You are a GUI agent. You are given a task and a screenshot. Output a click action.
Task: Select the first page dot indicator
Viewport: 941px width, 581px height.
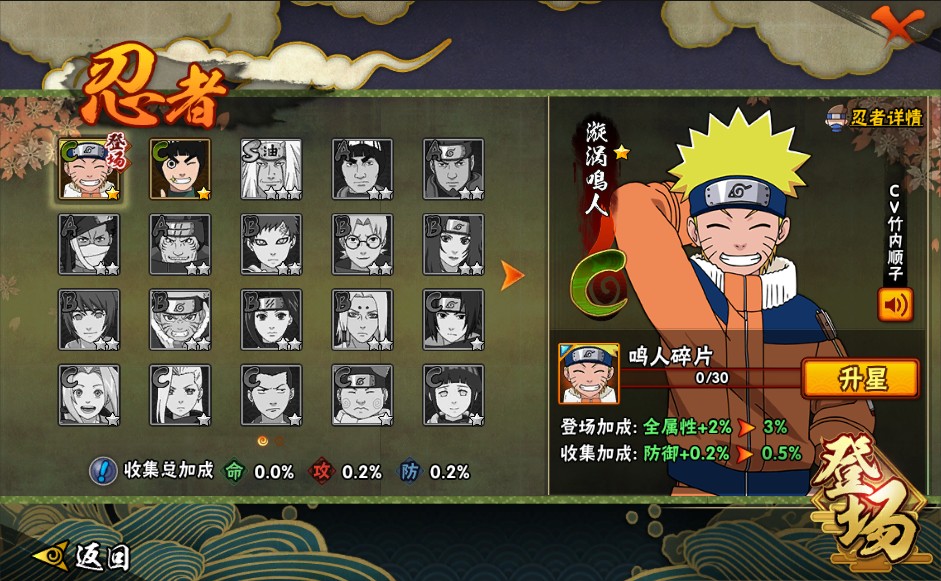click(262, 441)
